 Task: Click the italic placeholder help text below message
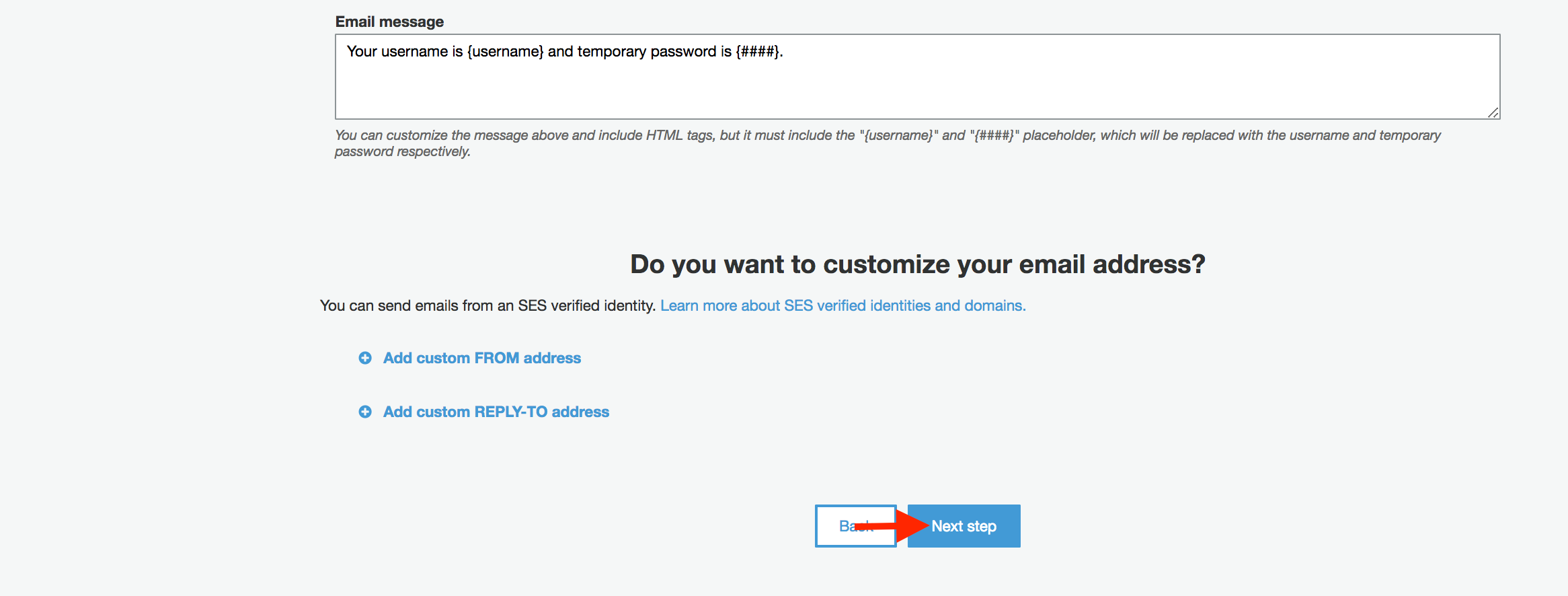click(888, 143)
